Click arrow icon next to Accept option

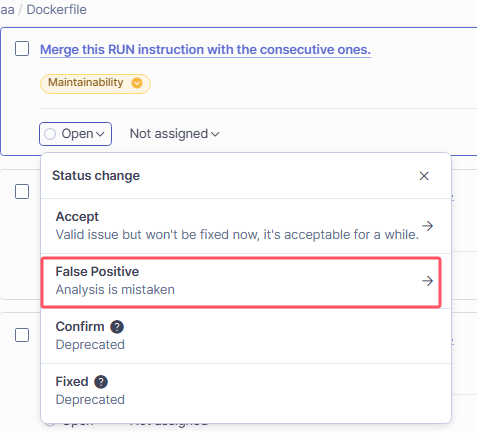(427, 226)
